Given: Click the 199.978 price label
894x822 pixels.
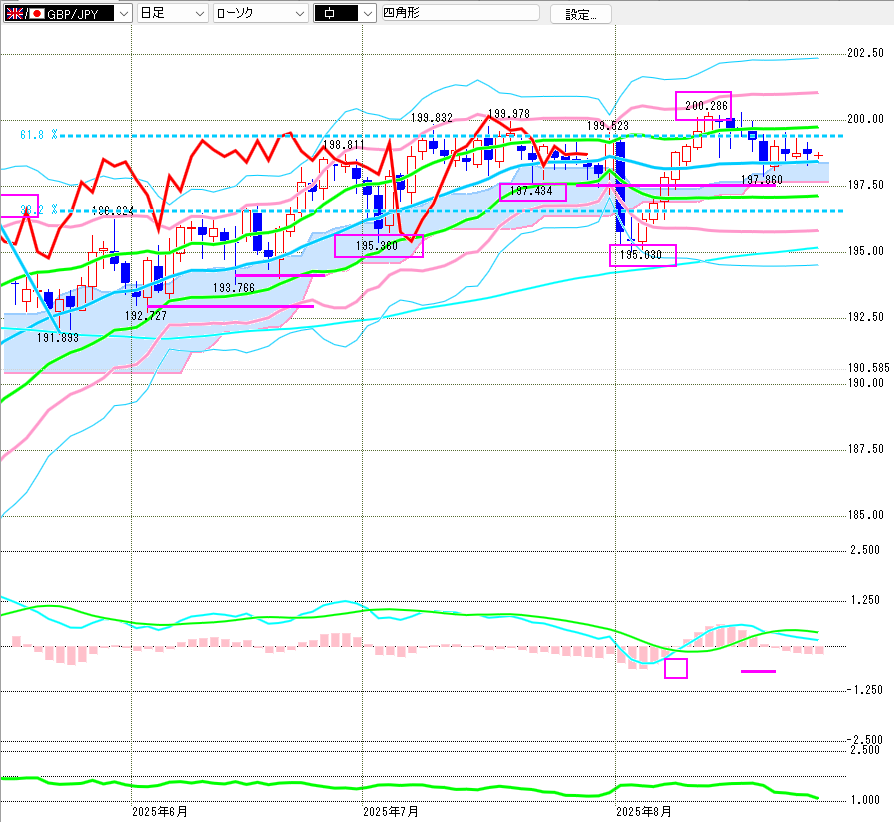Looking at the screenshot, I should click(x=509, y=114).
